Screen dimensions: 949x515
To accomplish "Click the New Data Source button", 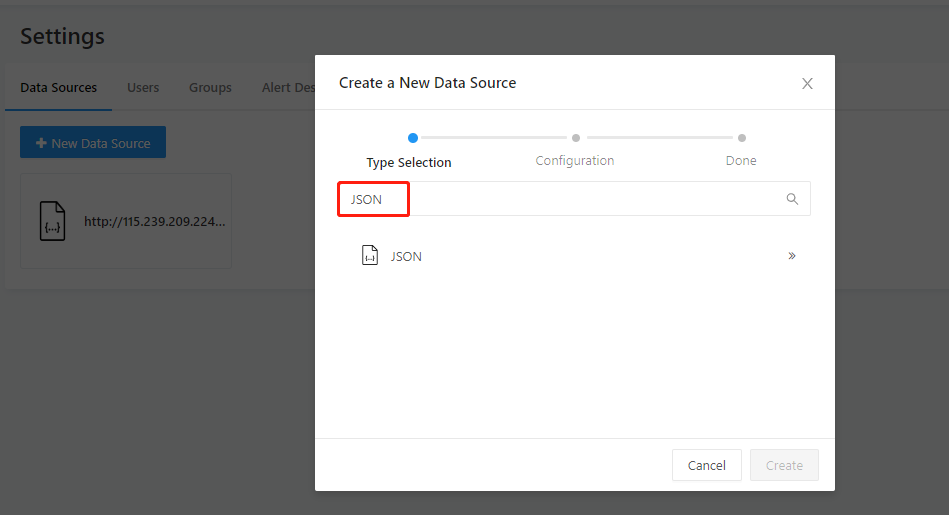I will tap(93, 142).
